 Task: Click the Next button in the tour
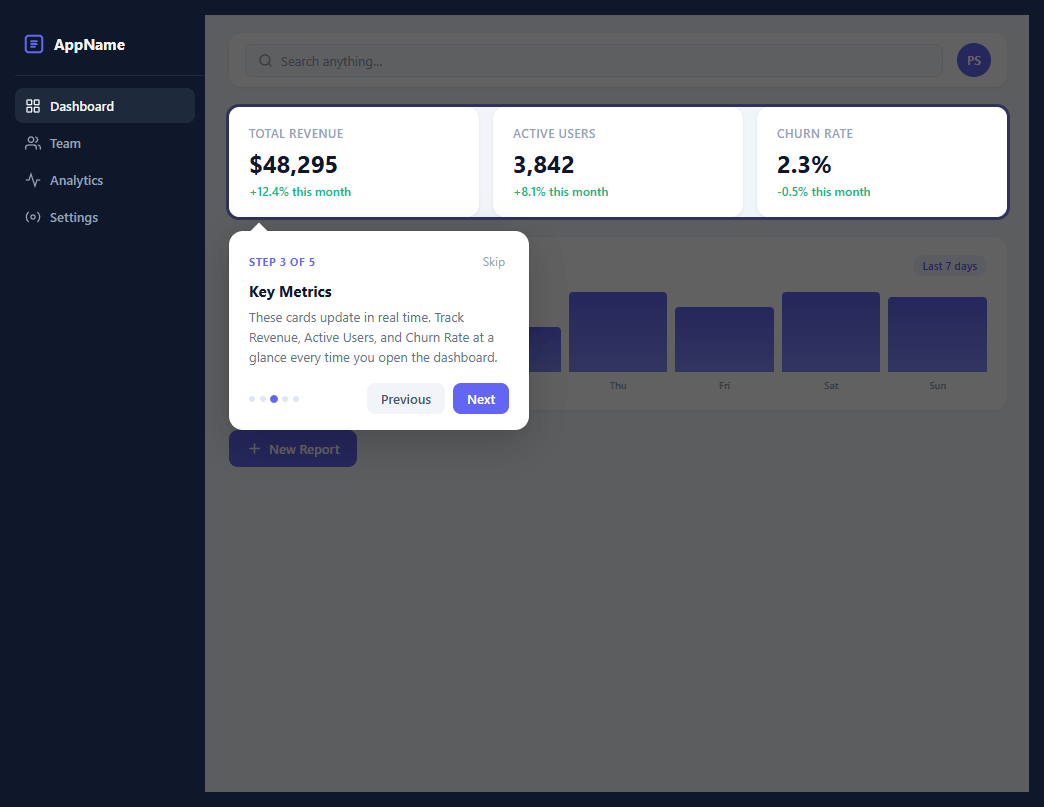click(x=481, y=399)
